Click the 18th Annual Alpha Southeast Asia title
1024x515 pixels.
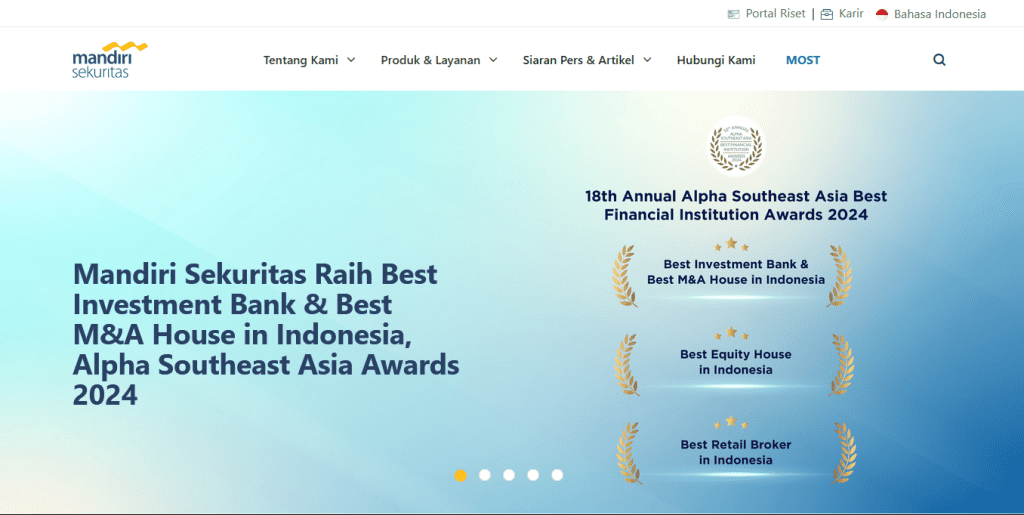pos(736,205)
